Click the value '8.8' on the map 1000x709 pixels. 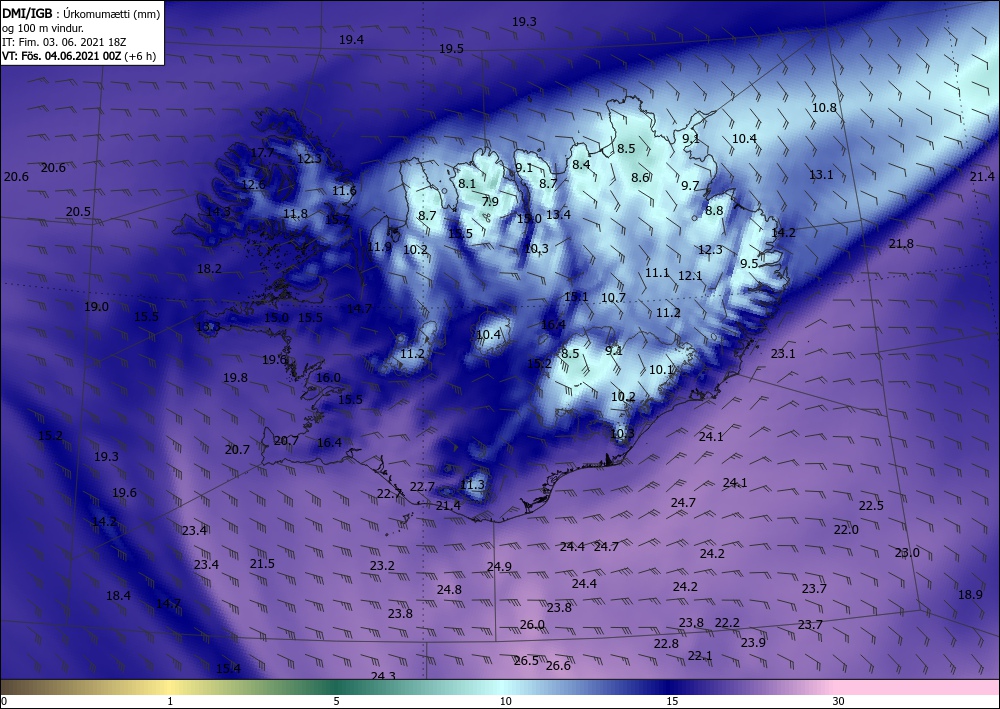tap(714, 211)
